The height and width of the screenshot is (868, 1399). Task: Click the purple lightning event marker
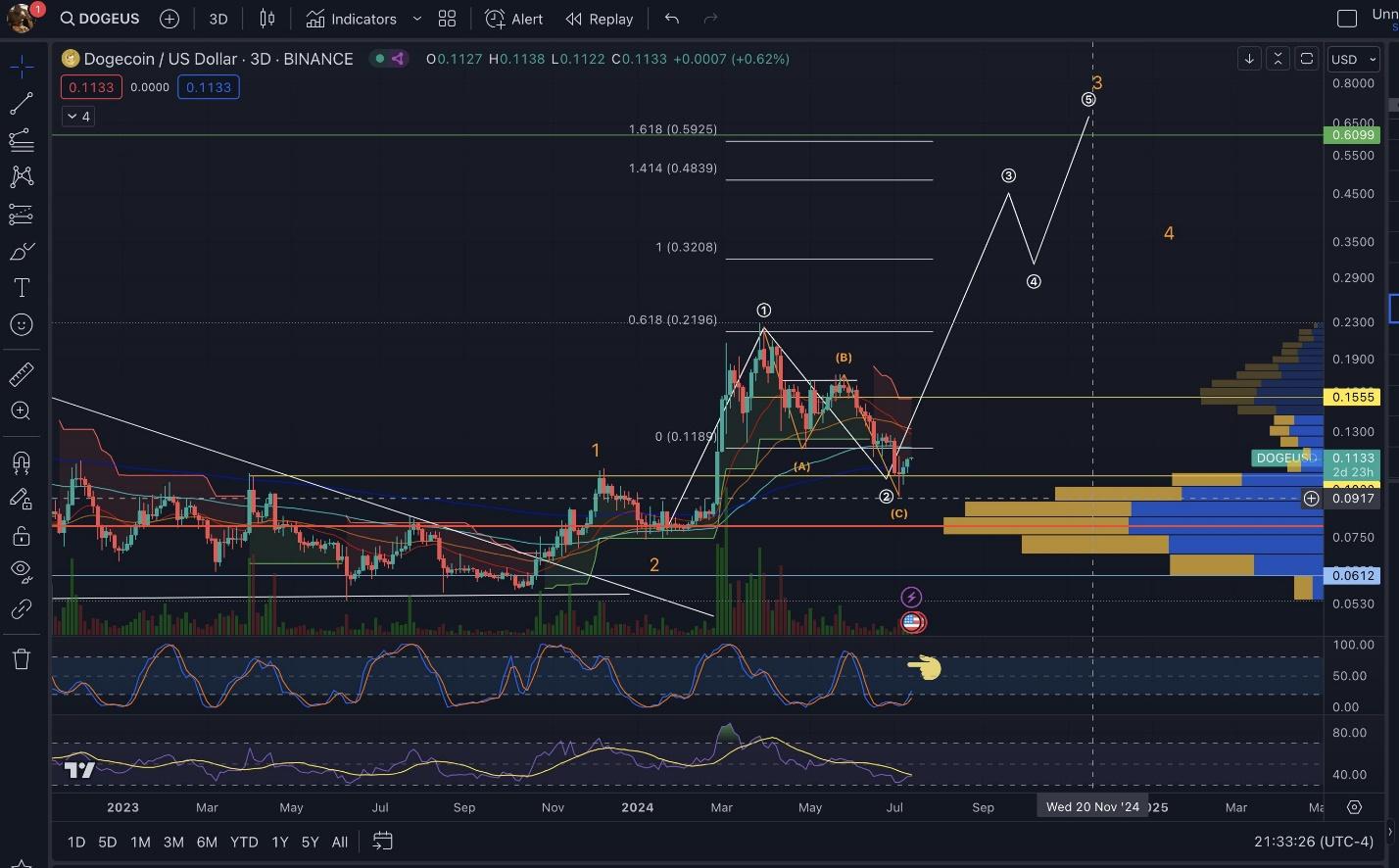click(911, 597)
